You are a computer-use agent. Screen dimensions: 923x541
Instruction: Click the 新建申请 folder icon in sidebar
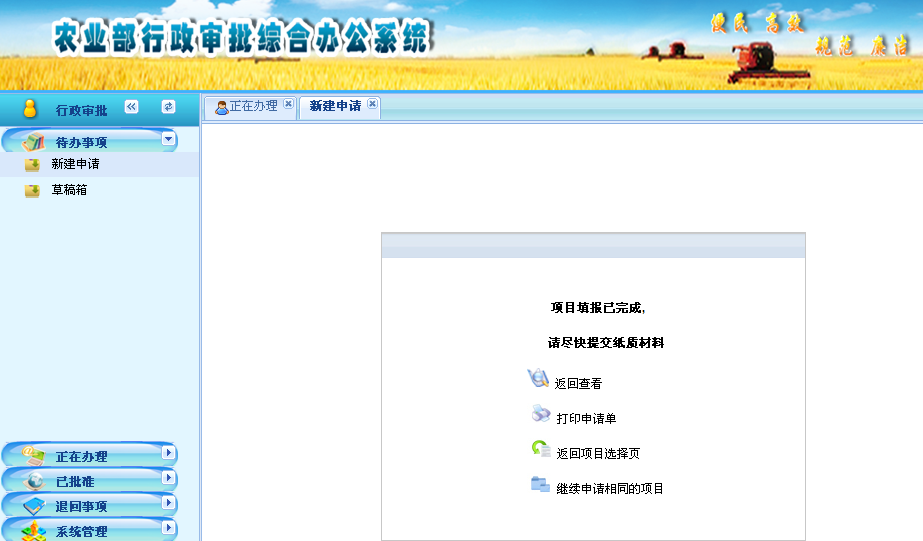pos(32,165)
